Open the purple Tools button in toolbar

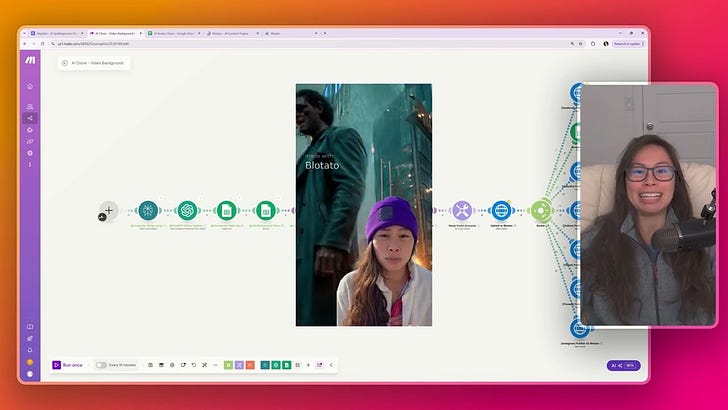coord(239,365)
